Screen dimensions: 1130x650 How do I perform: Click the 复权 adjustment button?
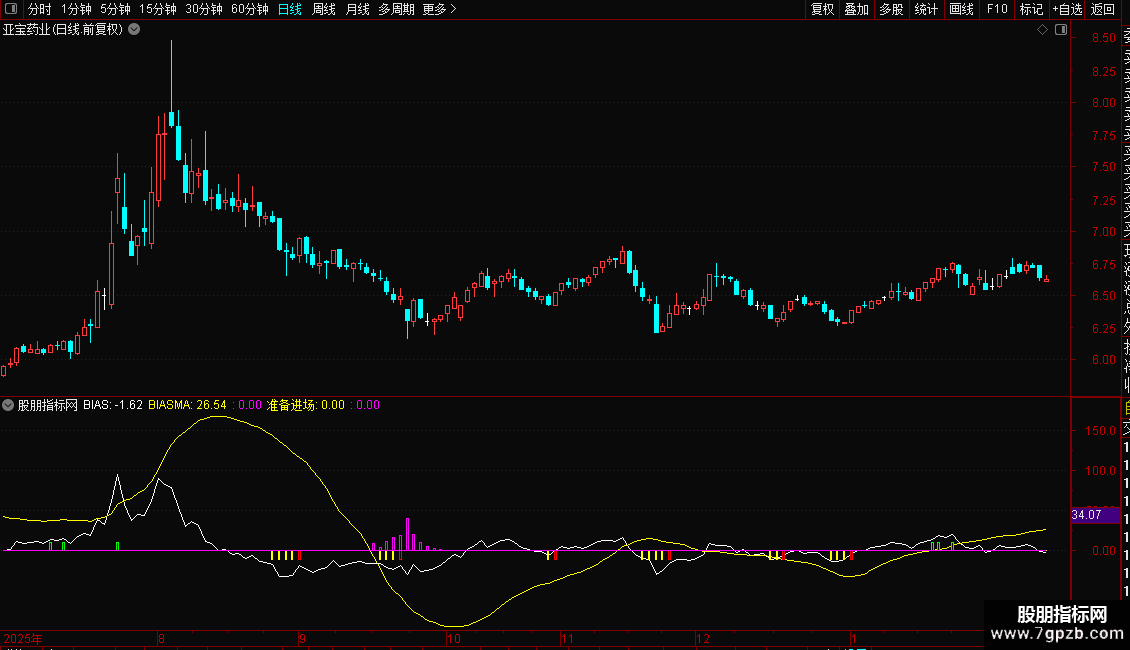(x=822, y=9)
